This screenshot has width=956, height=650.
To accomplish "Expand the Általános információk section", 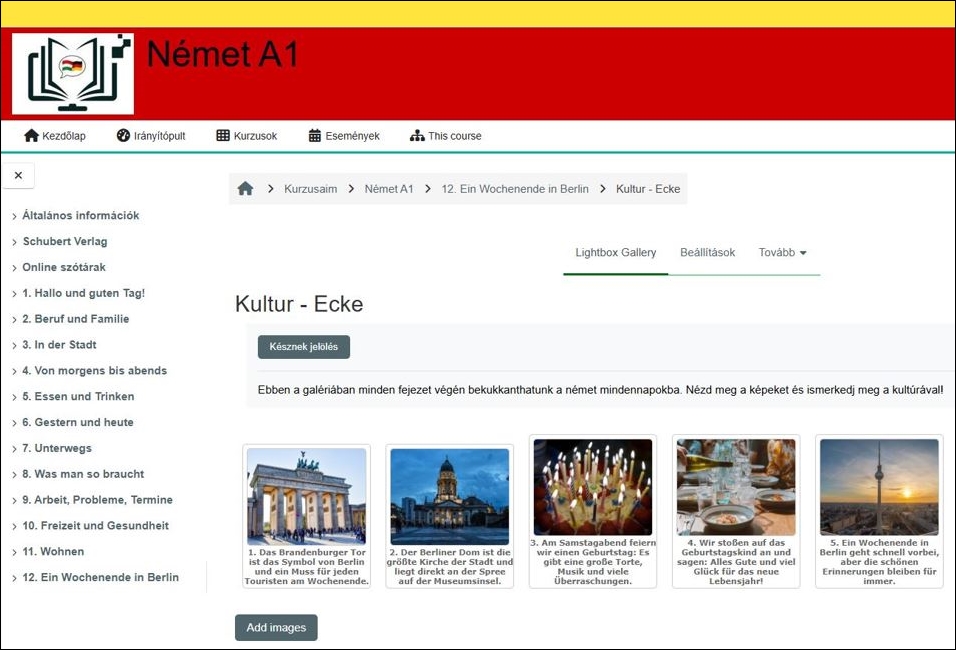I will coord(80,216).
